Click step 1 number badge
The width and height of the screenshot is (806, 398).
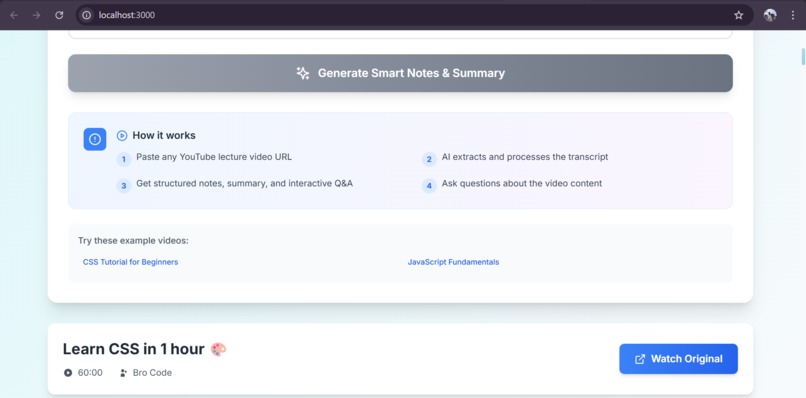click(x=124, y=159)
